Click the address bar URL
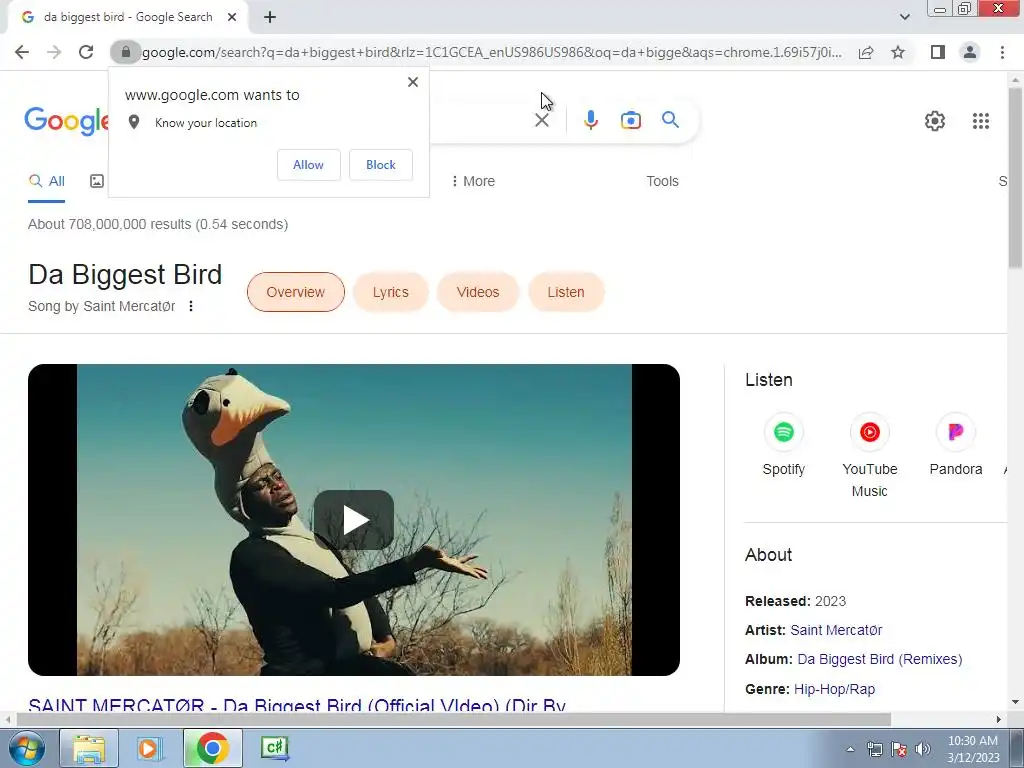Screen dimensions: 1024x768 [x=491, y=52]
